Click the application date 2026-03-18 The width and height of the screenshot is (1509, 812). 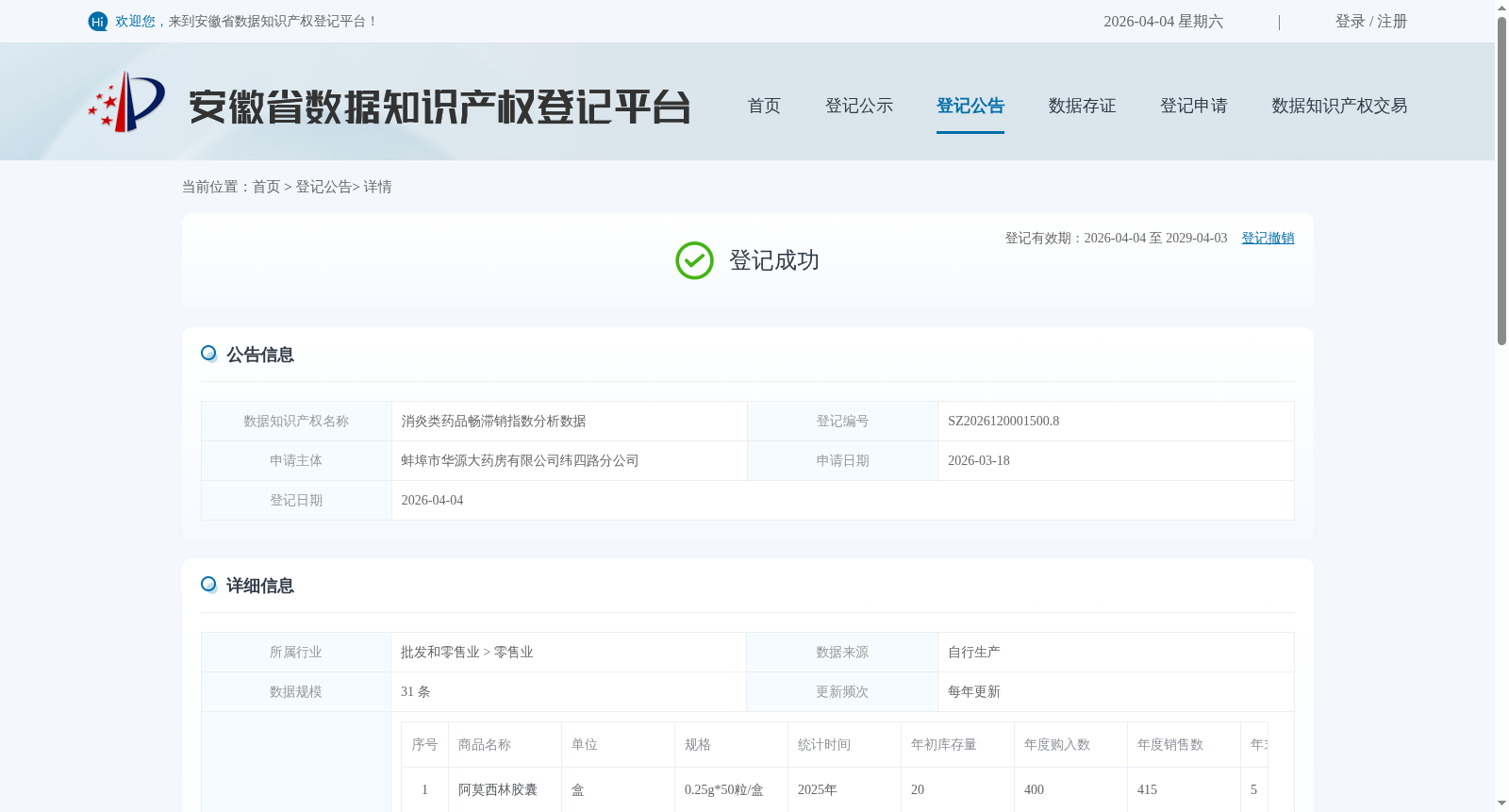pyautogui.click(x=978, y=460)
